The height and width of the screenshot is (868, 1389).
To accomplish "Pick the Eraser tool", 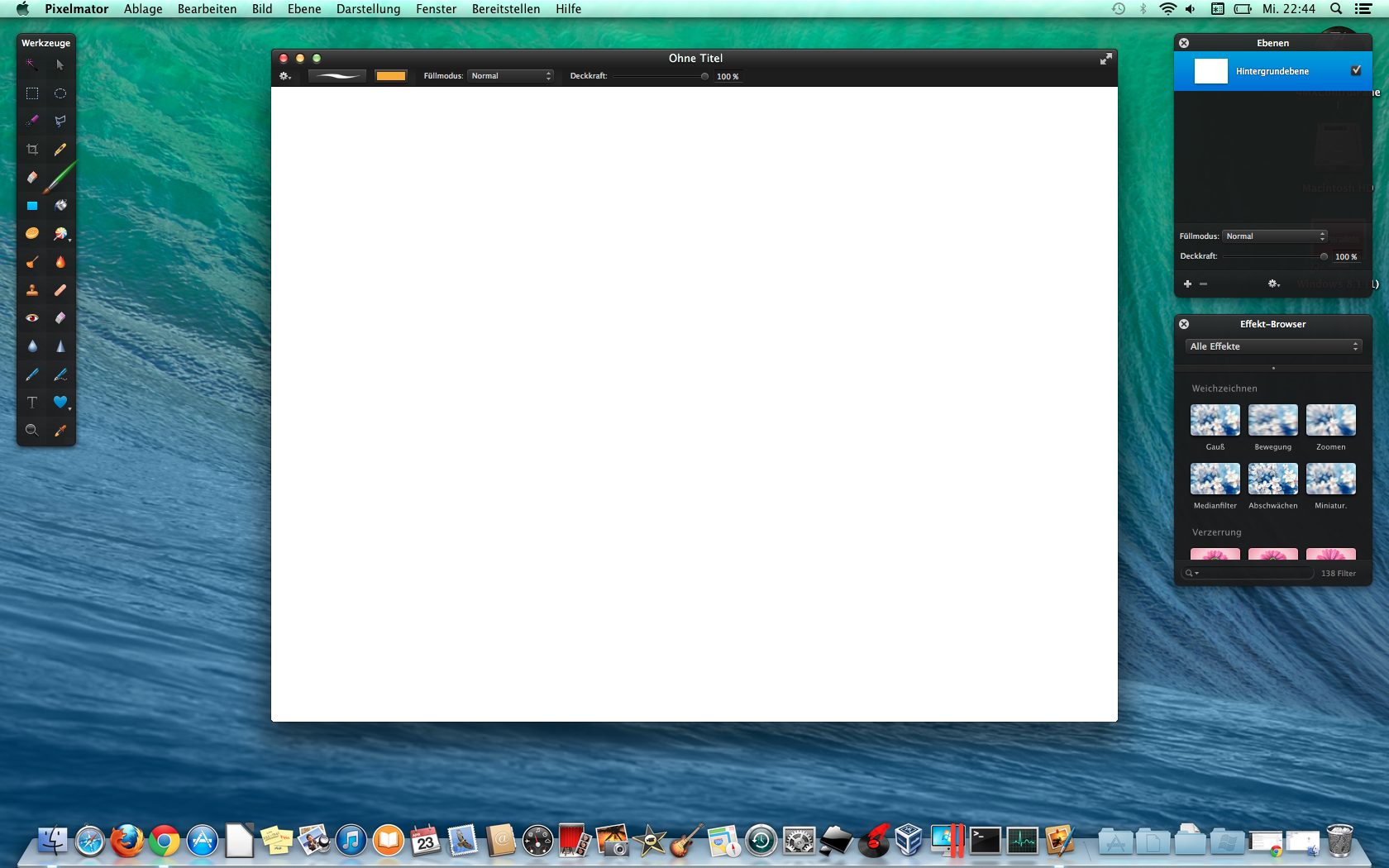I will [x=32, y=178].
